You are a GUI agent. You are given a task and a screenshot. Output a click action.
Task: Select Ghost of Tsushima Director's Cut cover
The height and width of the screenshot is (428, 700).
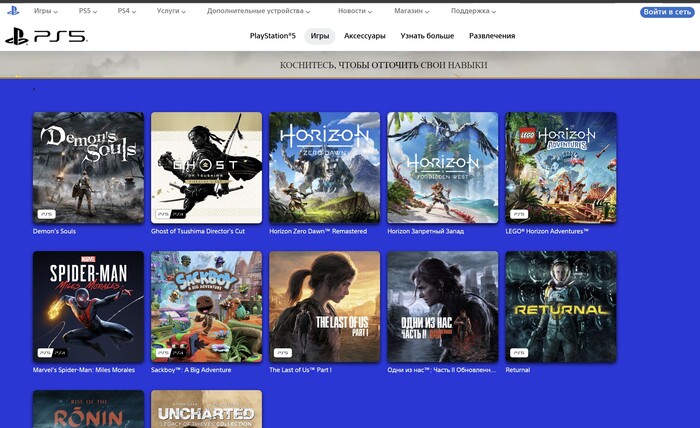[x=206, y=167]
